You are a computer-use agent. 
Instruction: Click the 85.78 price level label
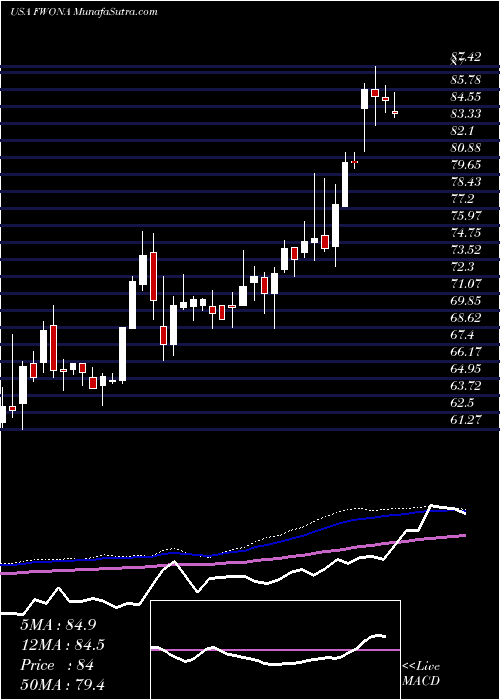tap(466, 80)
